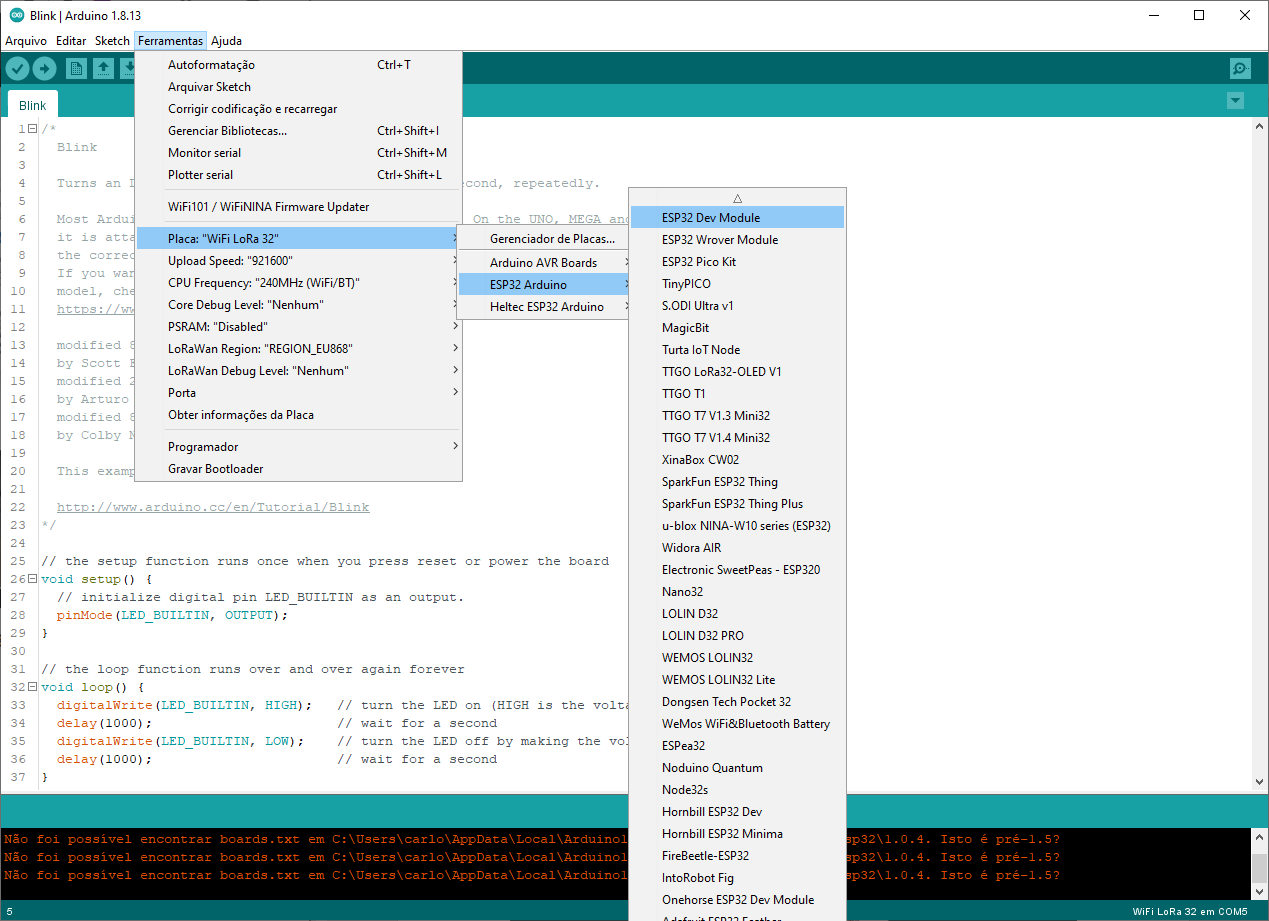1269x921 pixels.
Task: Choose Gravar Bootloader
Action: (x=298, y=469)
